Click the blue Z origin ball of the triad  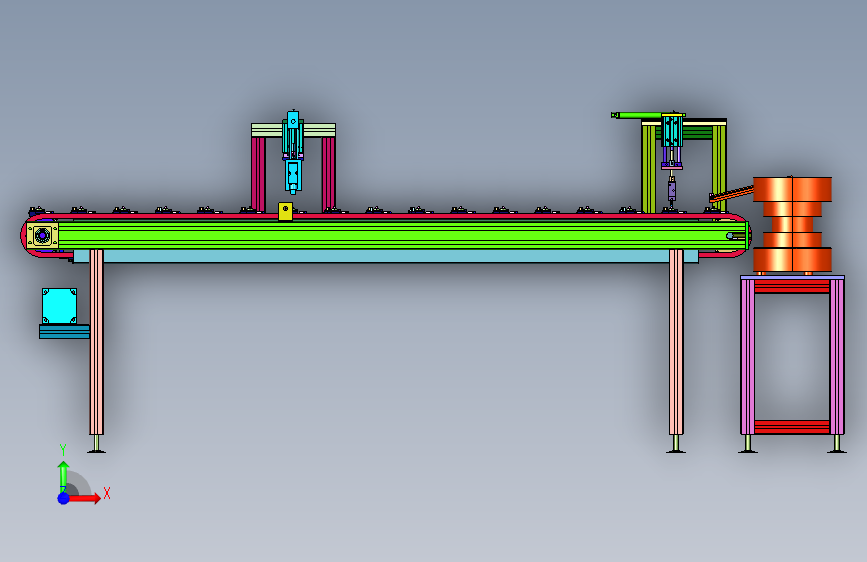[x=64, y=498]
